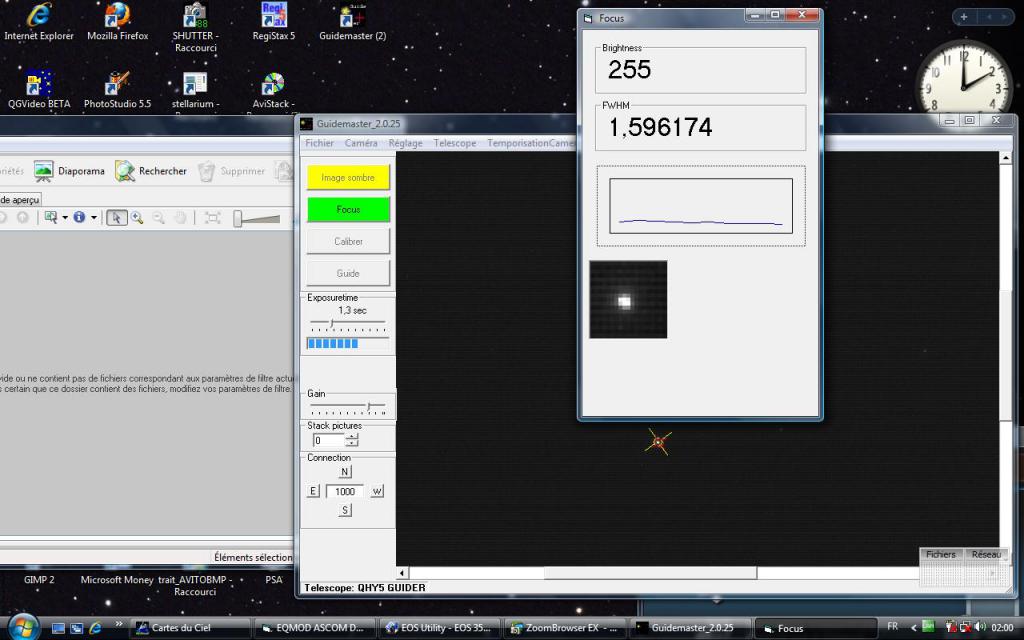1024x640 pixels.
Task: Click the Guide button
Action: tap(348, 273)
